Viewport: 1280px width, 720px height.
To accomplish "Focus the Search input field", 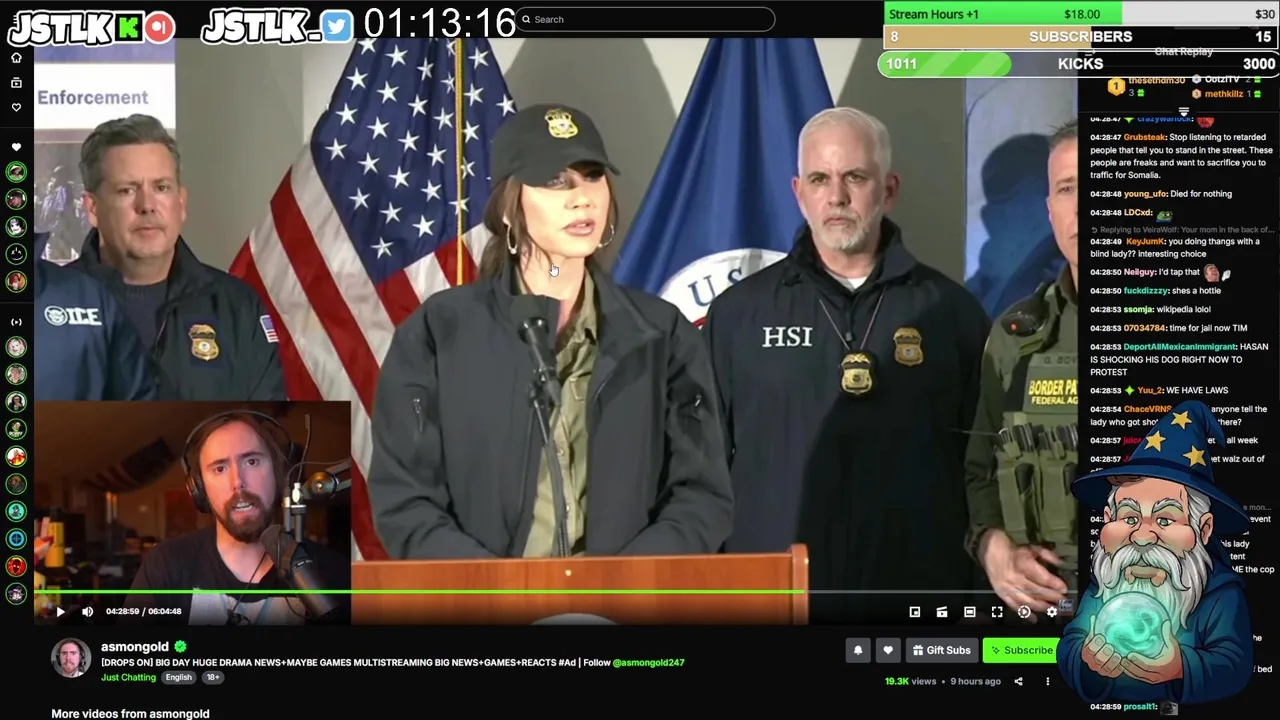I will point(645,19).
